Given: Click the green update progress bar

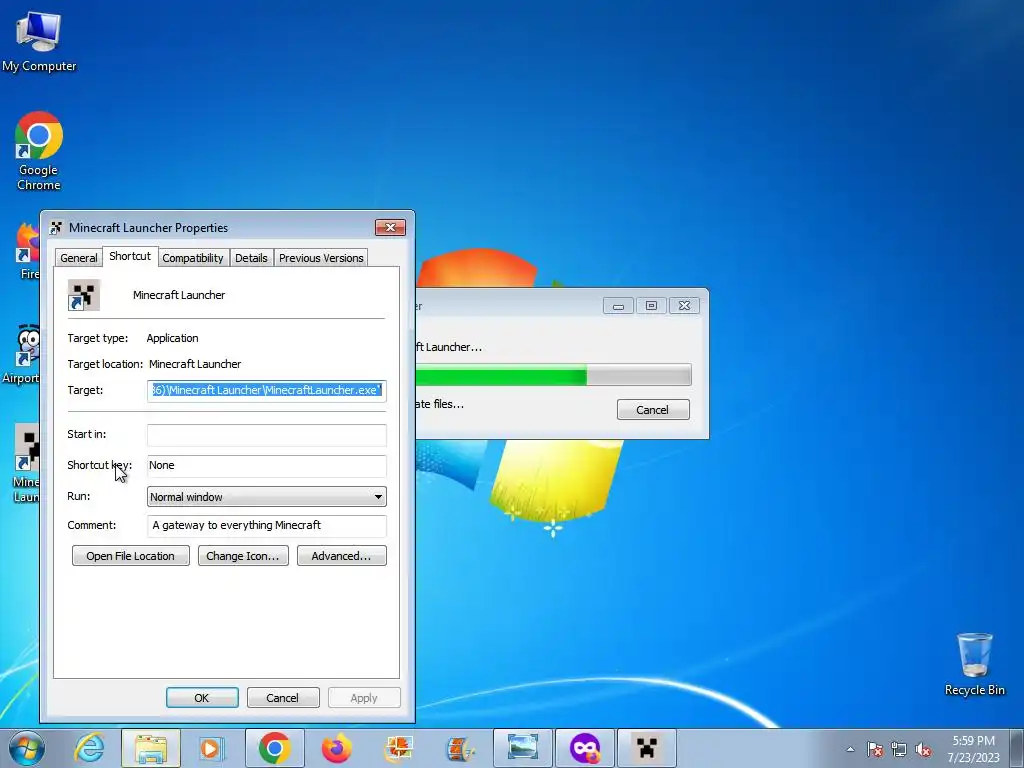Looking at the screenshot, I should pos(553,375).
